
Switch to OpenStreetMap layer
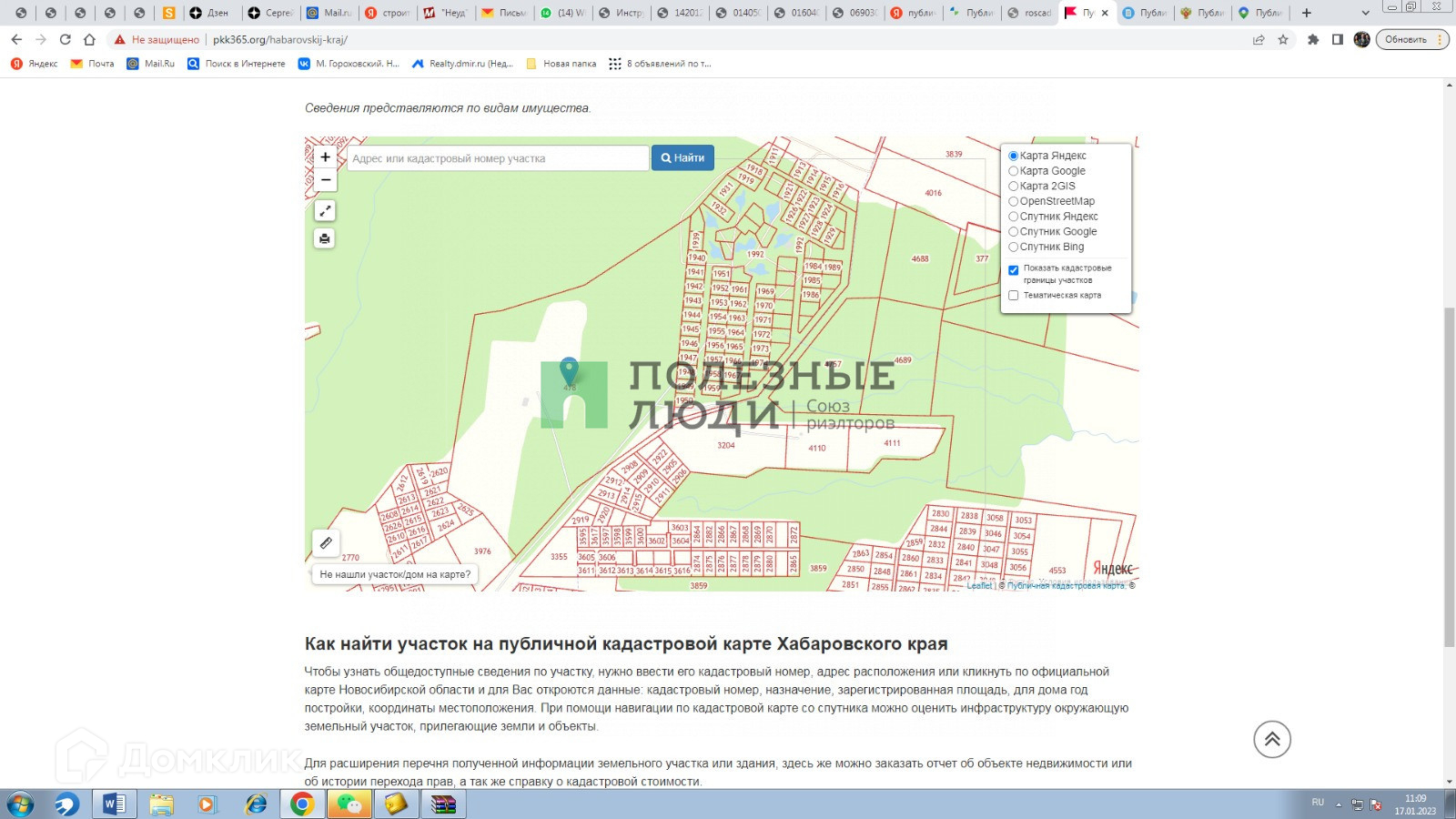coord(1013,201)
